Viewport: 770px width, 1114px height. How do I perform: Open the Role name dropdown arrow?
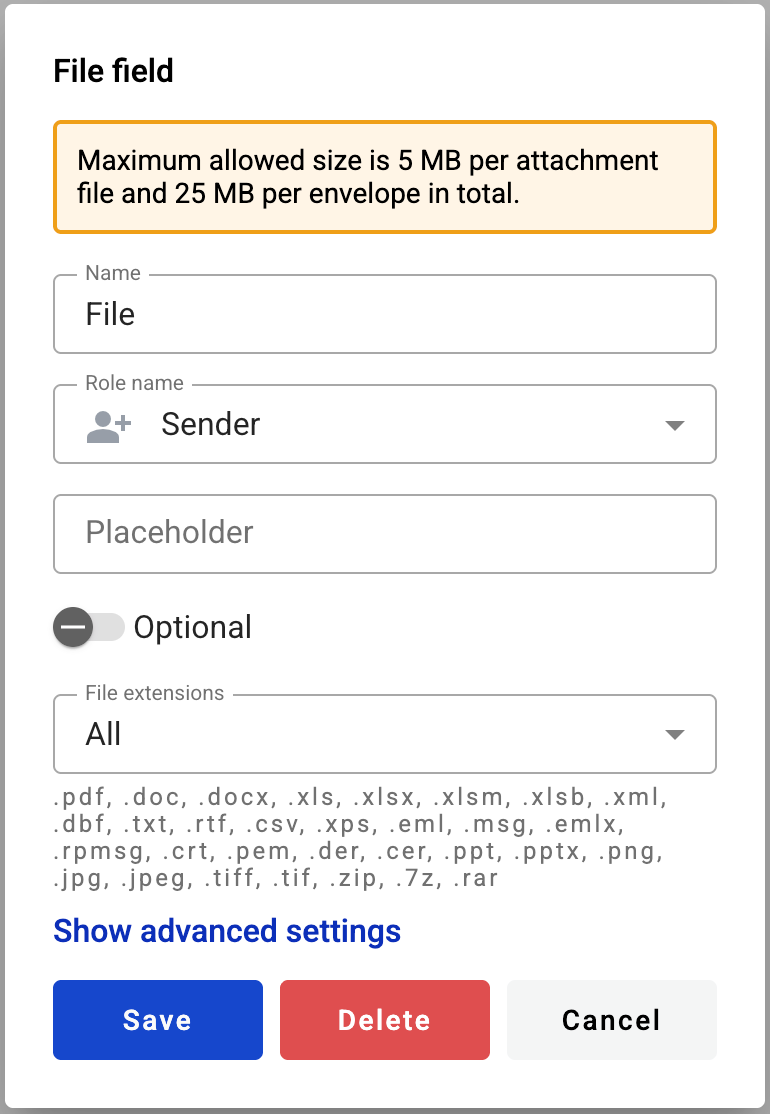675,424
